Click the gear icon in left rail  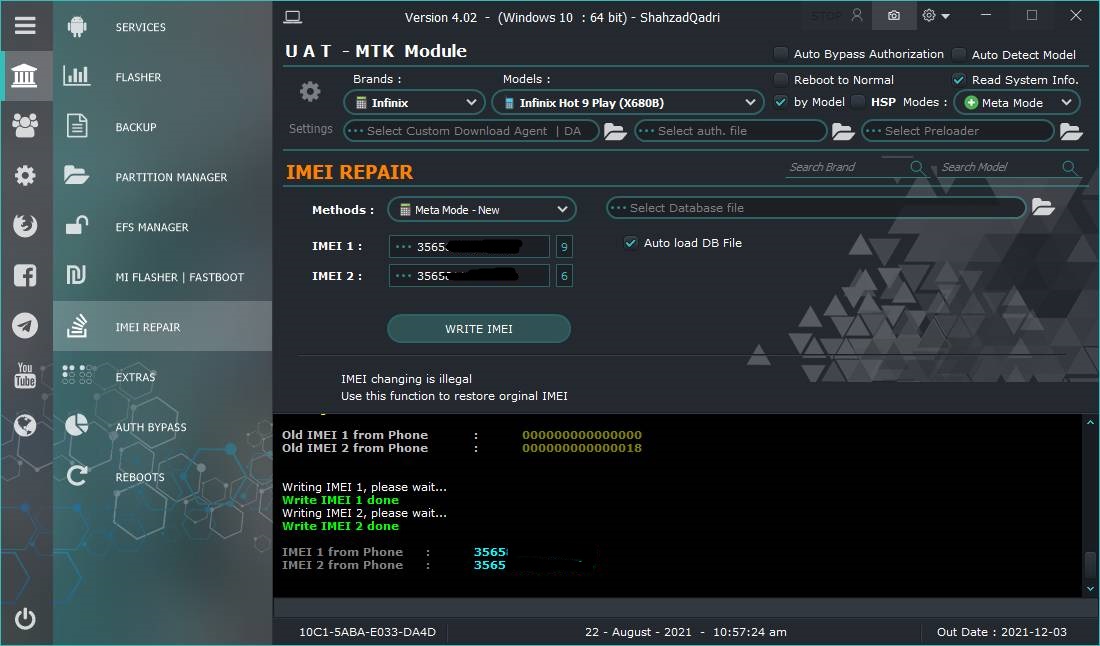tap(25, 175)
